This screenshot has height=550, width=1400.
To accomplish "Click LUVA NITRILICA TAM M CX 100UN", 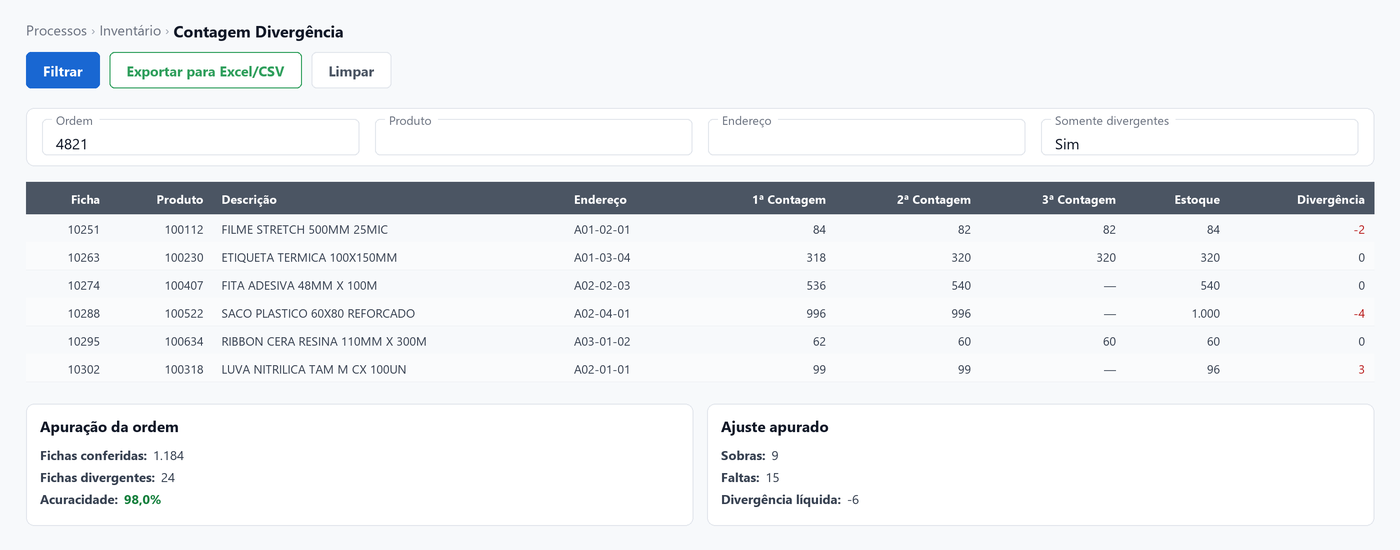I will pyautogui.click(x=314, y=369).
